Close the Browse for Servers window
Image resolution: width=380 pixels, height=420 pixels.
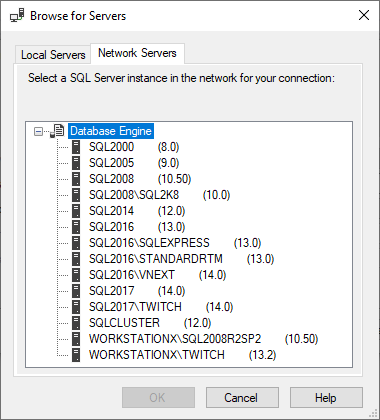[x=364, y=15]
